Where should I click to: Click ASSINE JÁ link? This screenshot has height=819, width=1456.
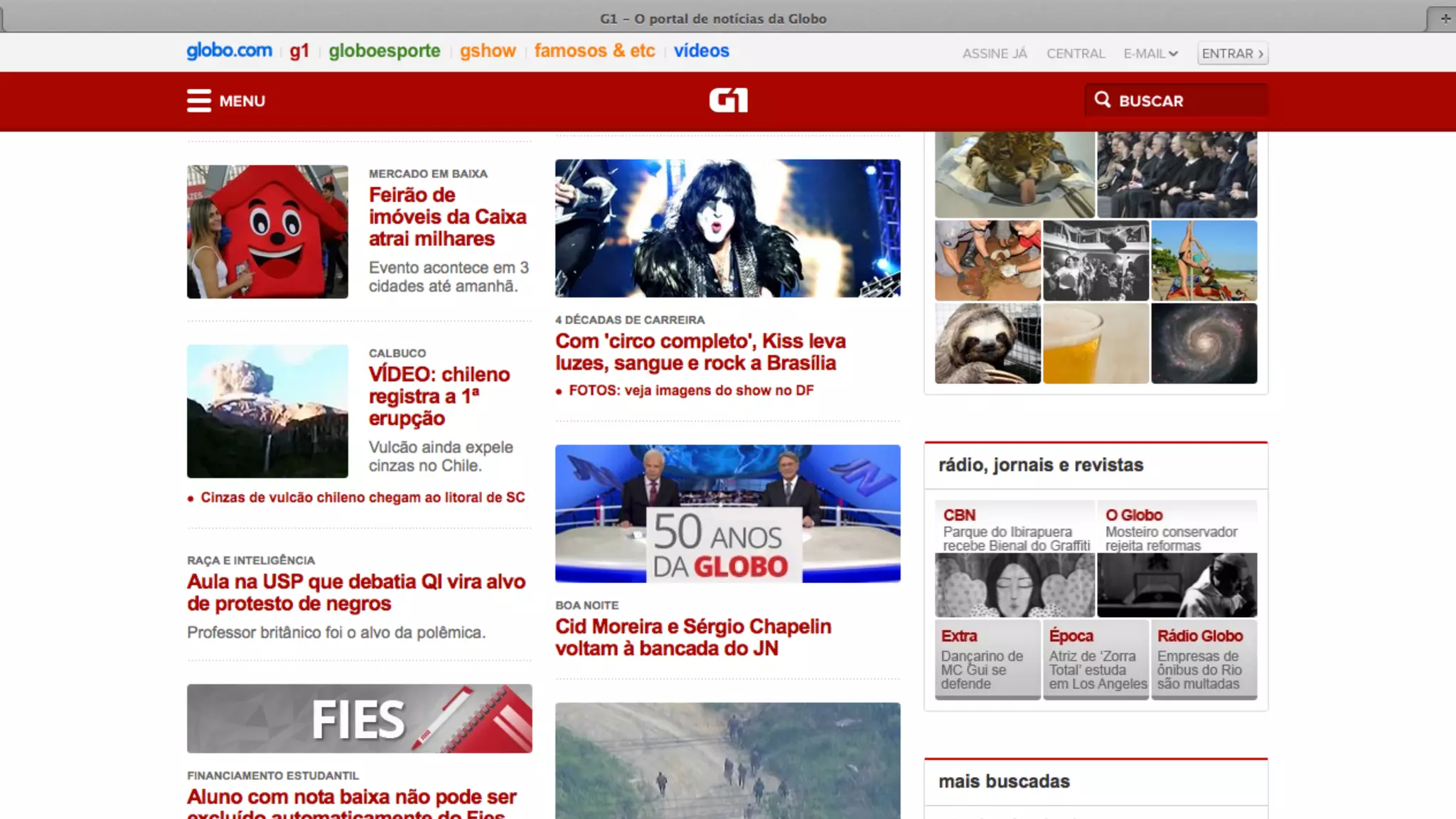pos(994,53)
